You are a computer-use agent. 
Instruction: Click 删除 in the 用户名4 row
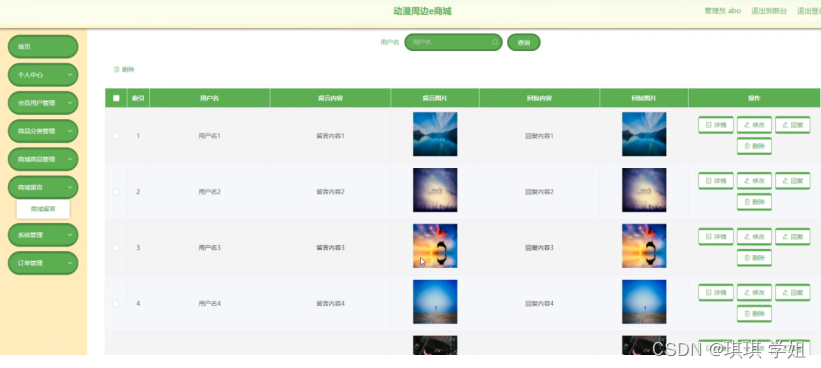[754, 314]
